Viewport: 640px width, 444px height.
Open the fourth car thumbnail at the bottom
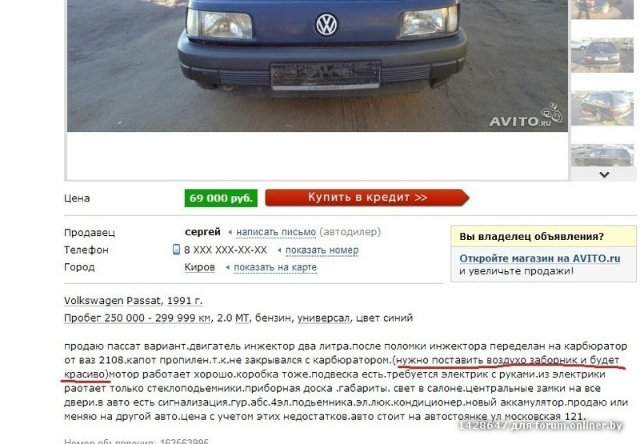602,155
